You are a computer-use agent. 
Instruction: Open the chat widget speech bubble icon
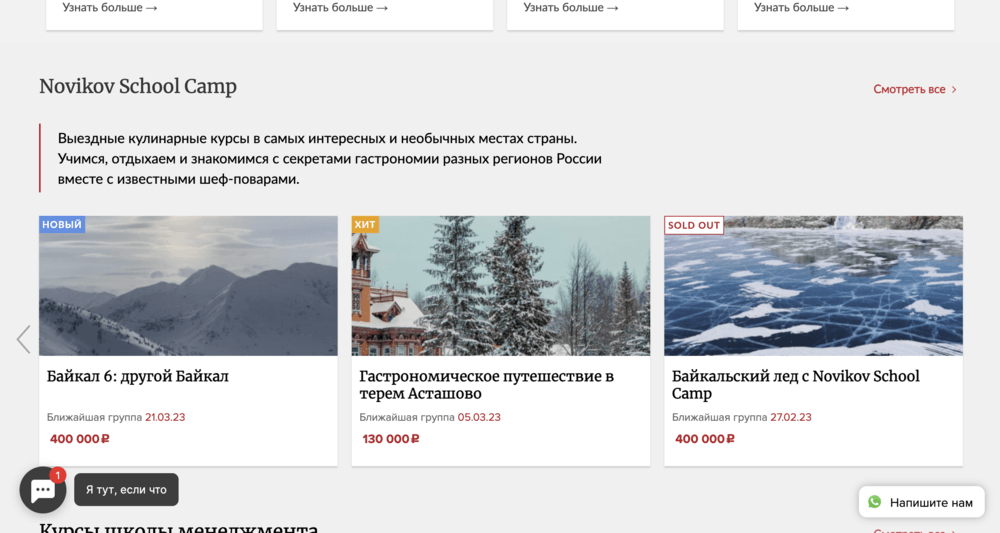[43, 490]
